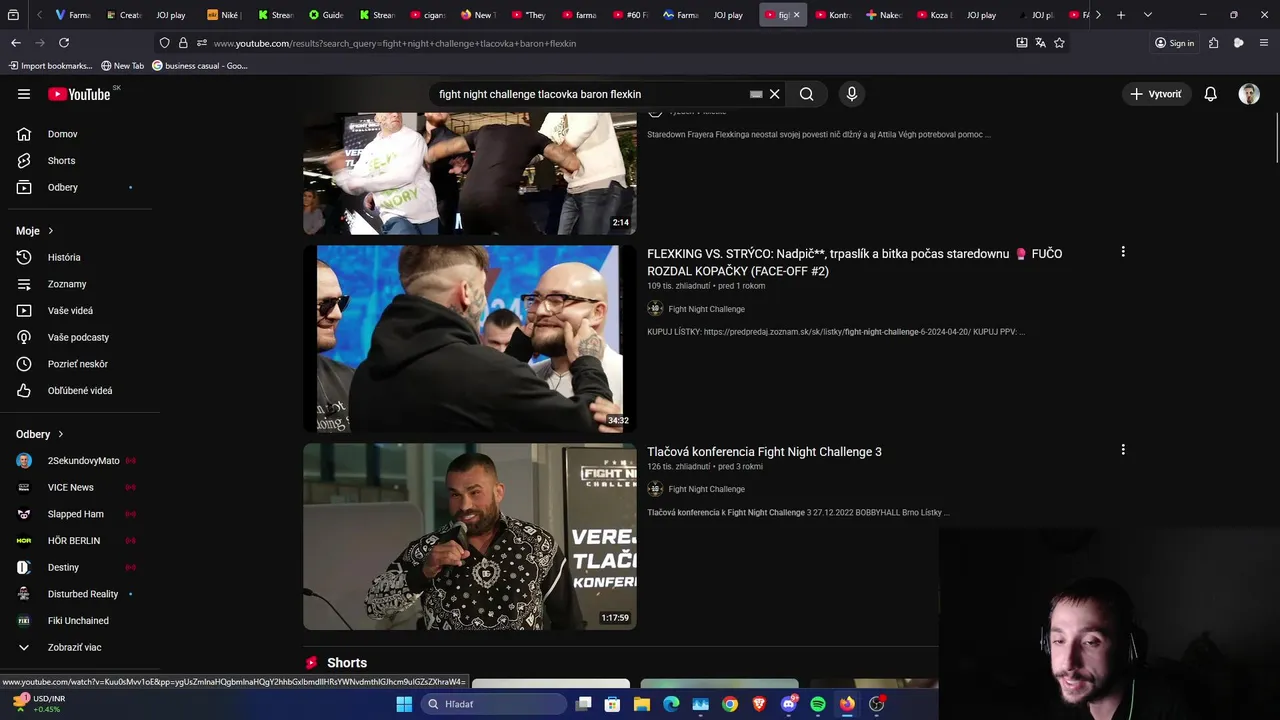The width and height of the screenshot is (1280, 720).
Task: Expand the Odbery section chevron
Action: [x=60, y=434]
